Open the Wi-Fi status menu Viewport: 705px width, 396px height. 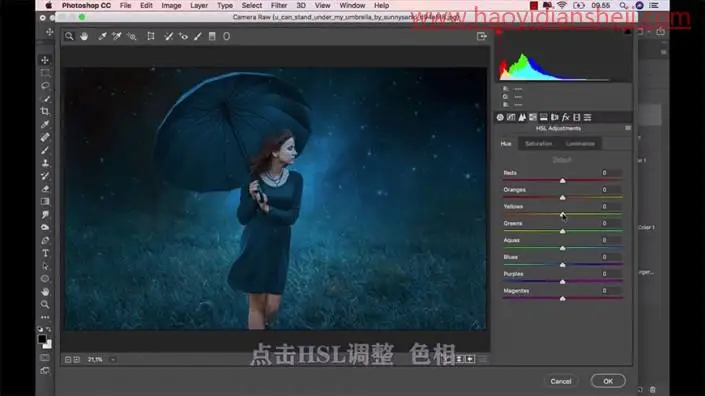click(x=562, y=5)
